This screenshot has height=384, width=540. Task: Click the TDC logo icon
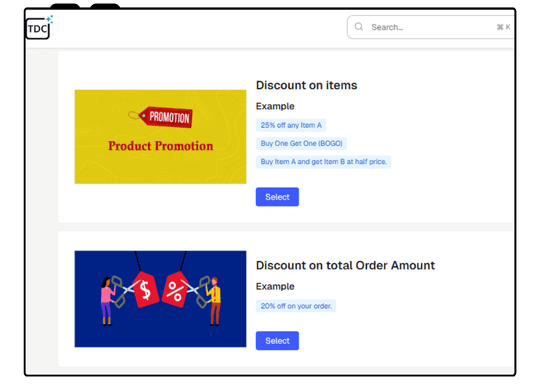coord(39,27)
